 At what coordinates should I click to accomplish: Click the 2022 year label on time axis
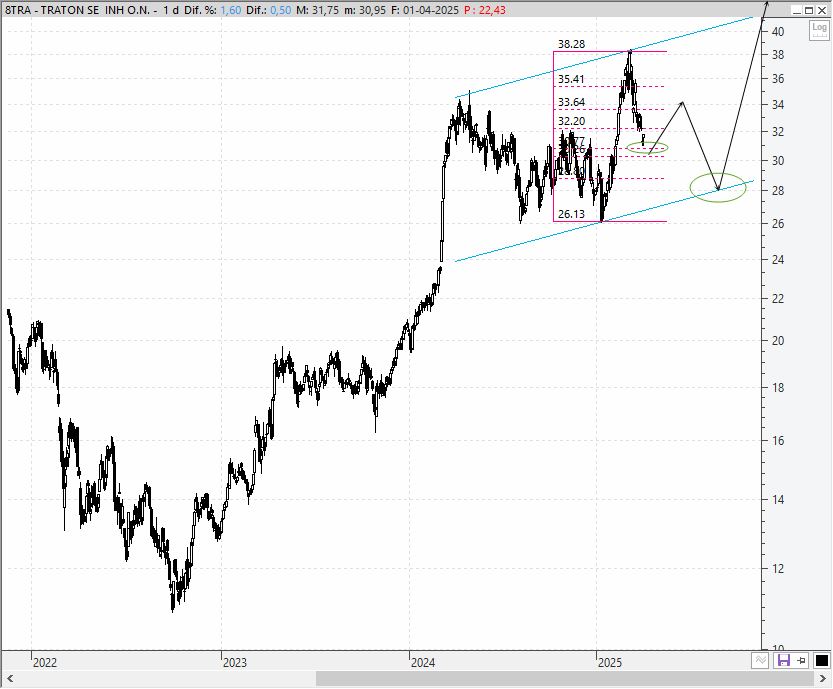[x=45, y=662]
